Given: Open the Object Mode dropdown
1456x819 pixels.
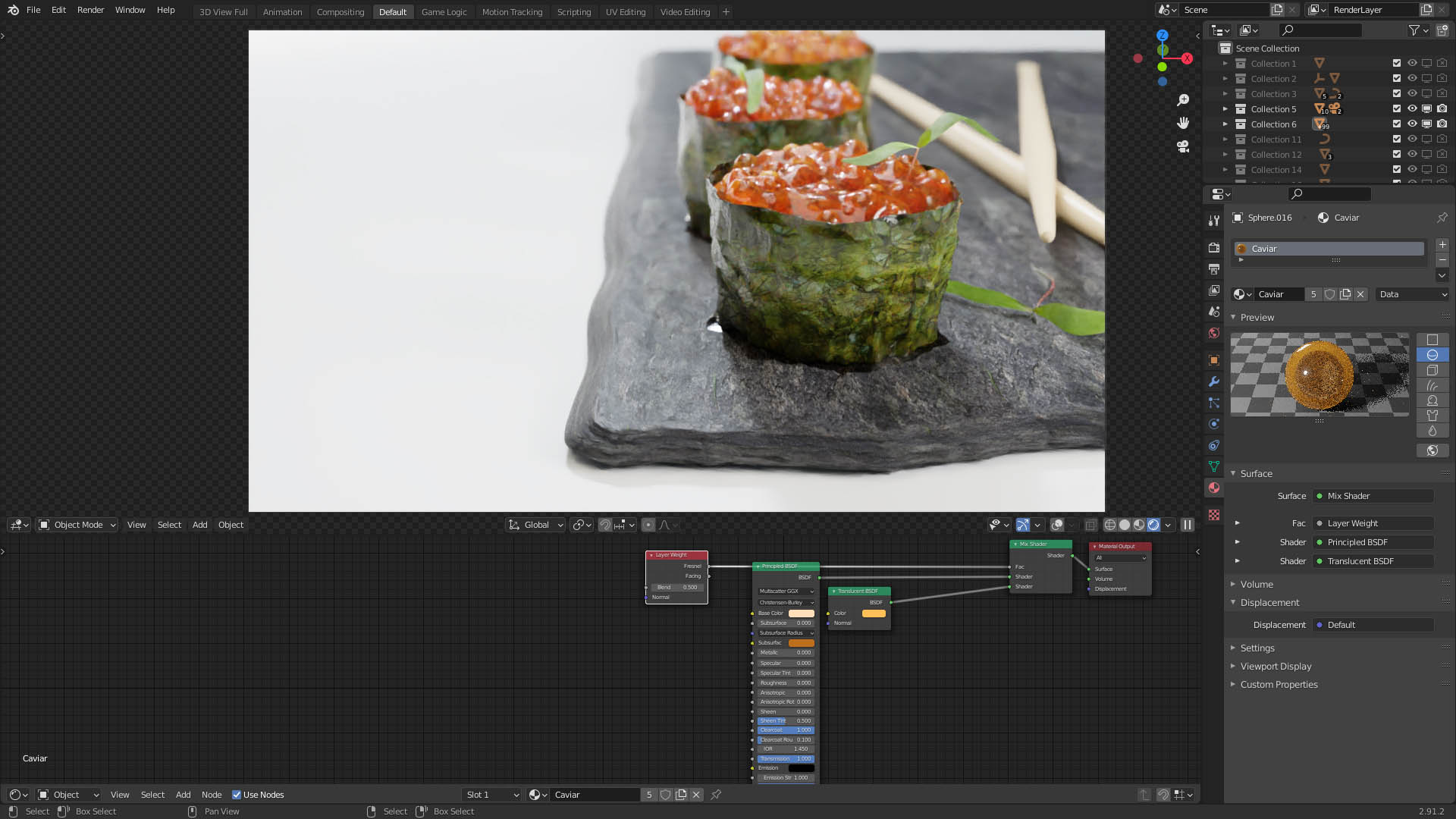Looking at the screenshot, I should tap(77, 525).
